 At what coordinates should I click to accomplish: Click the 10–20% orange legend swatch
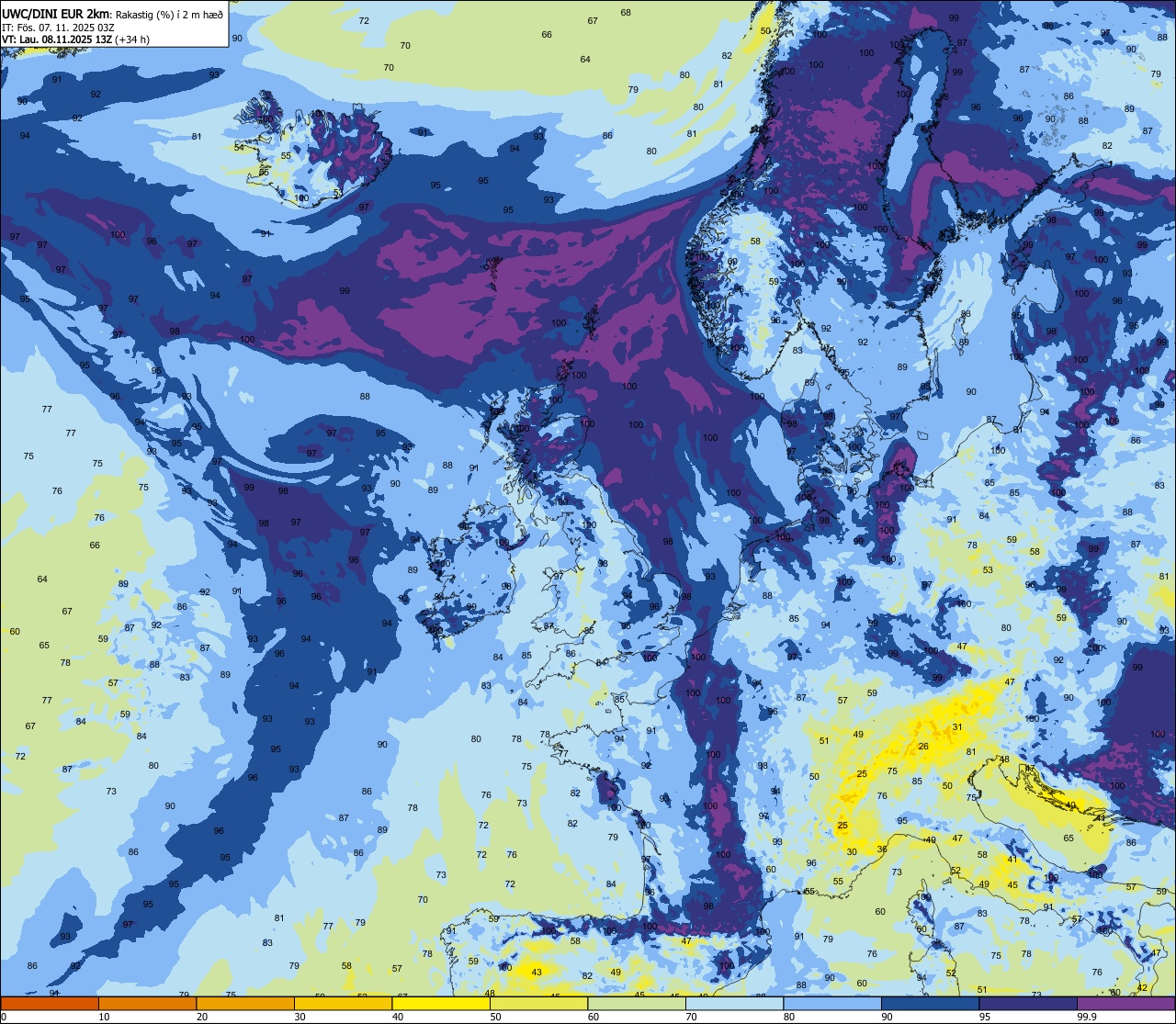(147, 1004)
